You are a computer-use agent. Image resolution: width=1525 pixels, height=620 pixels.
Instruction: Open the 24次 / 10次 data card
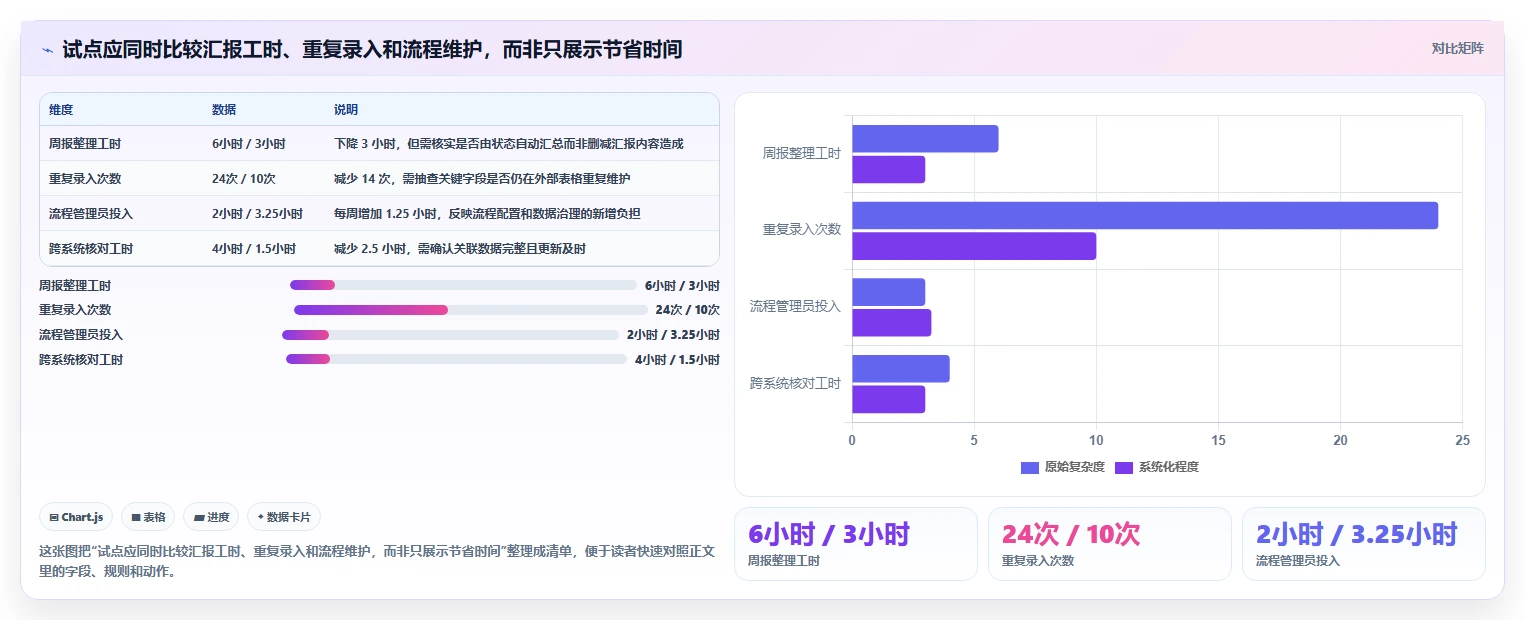(x=1110, y=544)
